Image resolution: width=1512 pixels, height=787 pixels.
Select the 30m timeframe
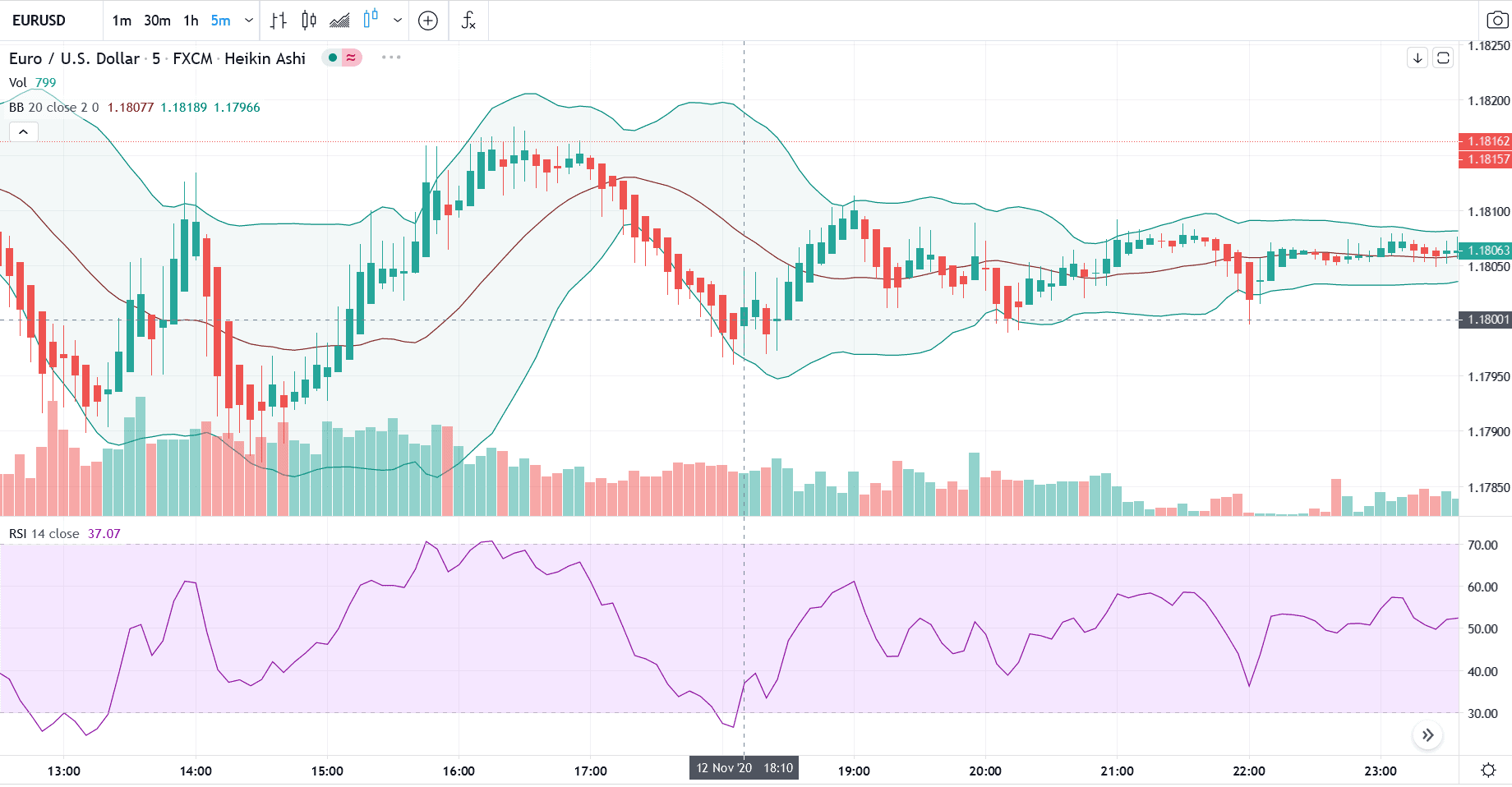coord(157,21)
